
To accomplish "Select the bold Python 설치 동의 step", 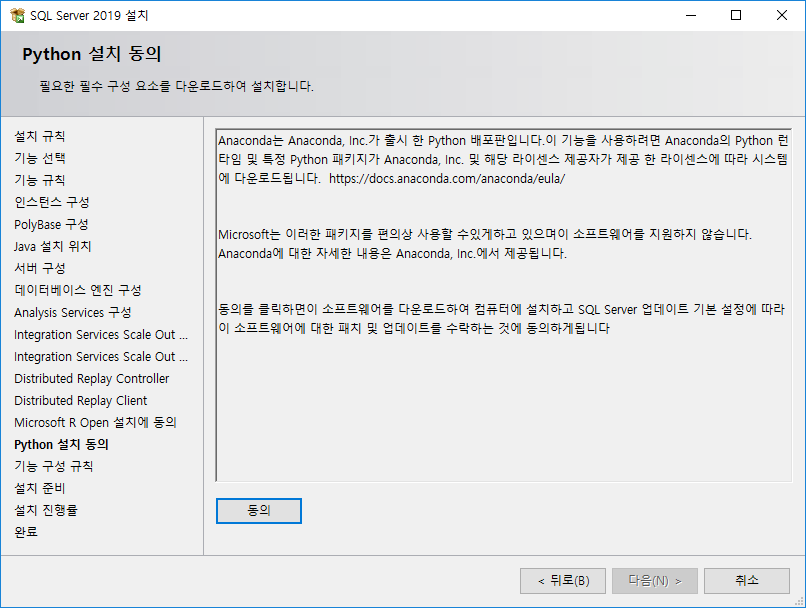I will pos(61,445).
